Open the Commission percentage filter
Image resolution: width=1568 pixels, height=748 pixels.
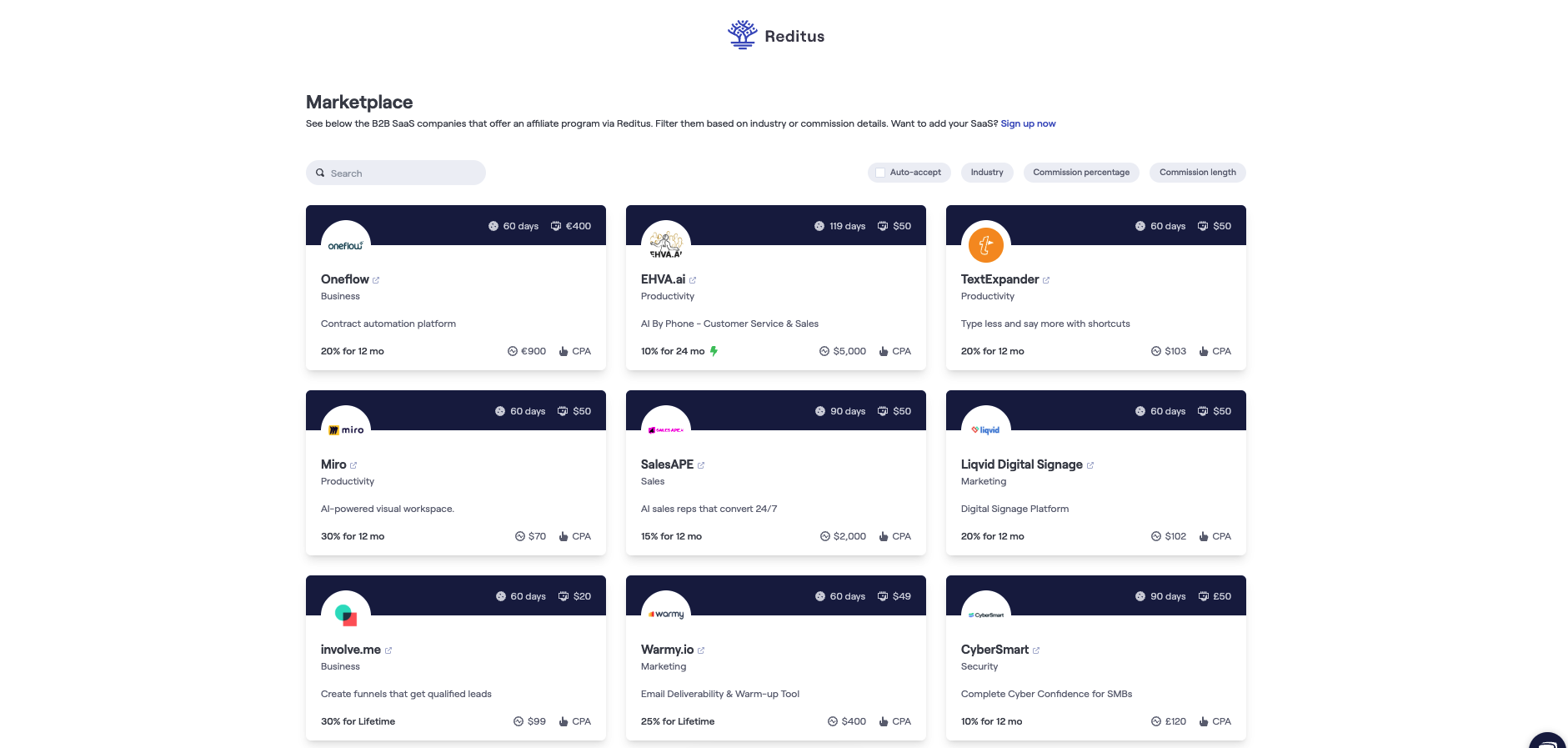(x=1081, y=173)
